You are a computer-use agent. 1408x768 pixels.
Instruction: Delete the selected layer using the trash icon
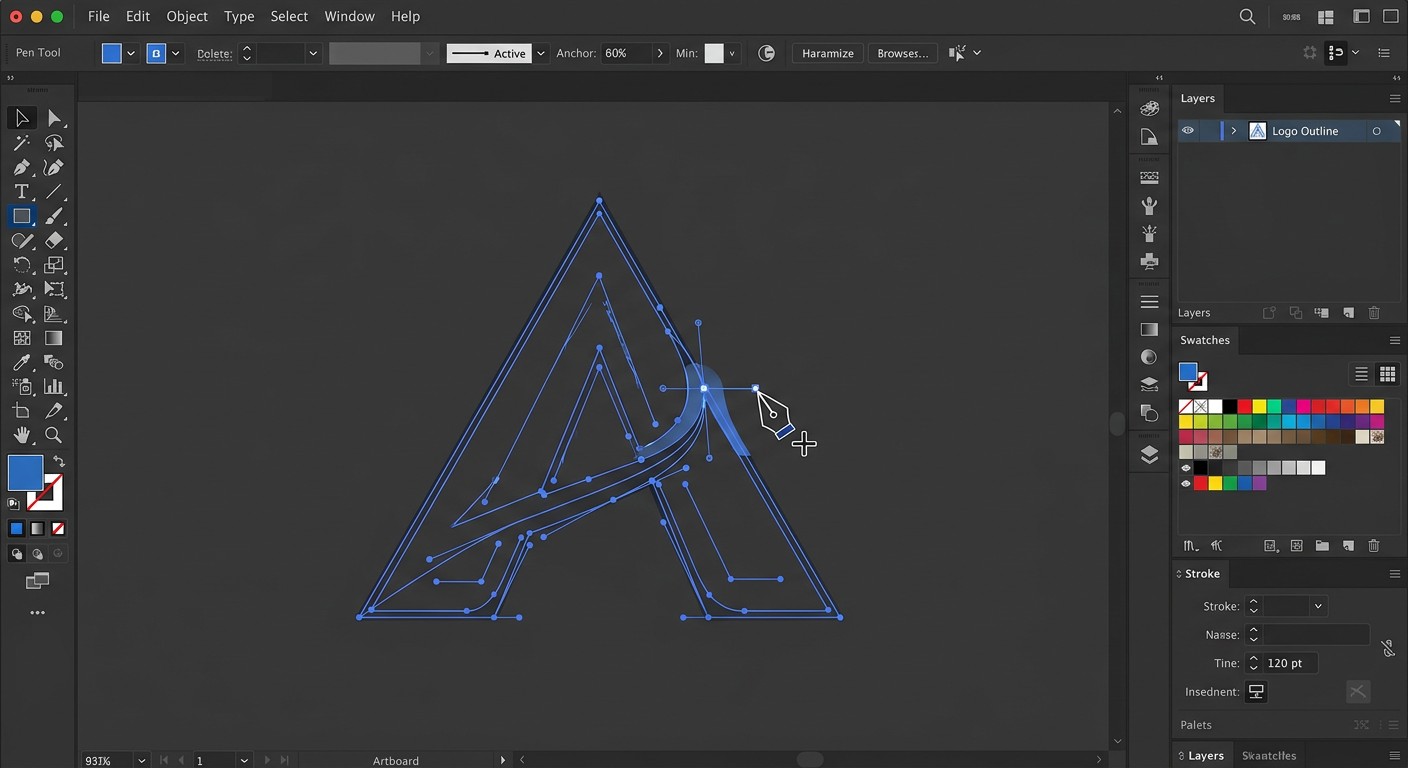click(x=1374, y=313)
